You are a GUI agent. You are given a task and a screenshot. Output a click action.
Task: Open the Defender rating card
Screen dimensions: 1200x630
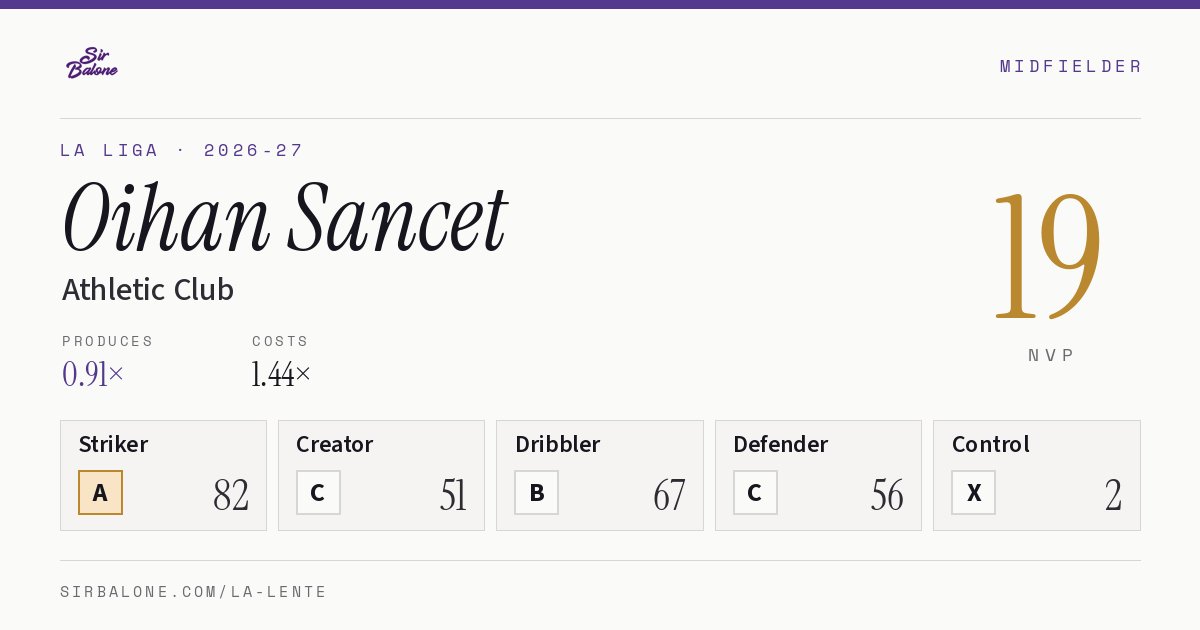click(818, 475)
